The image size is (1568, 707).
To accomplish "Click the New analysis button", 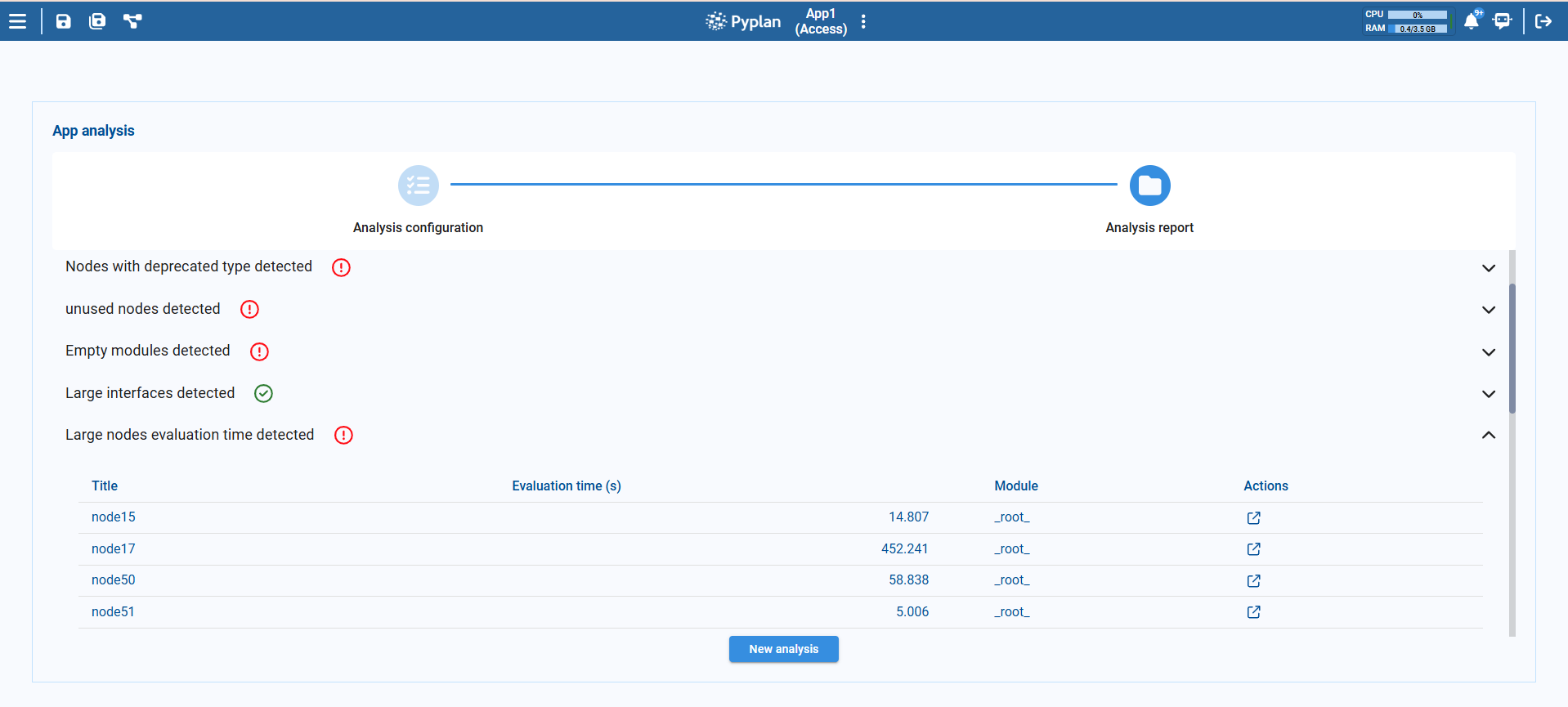I will click(783, 649).
